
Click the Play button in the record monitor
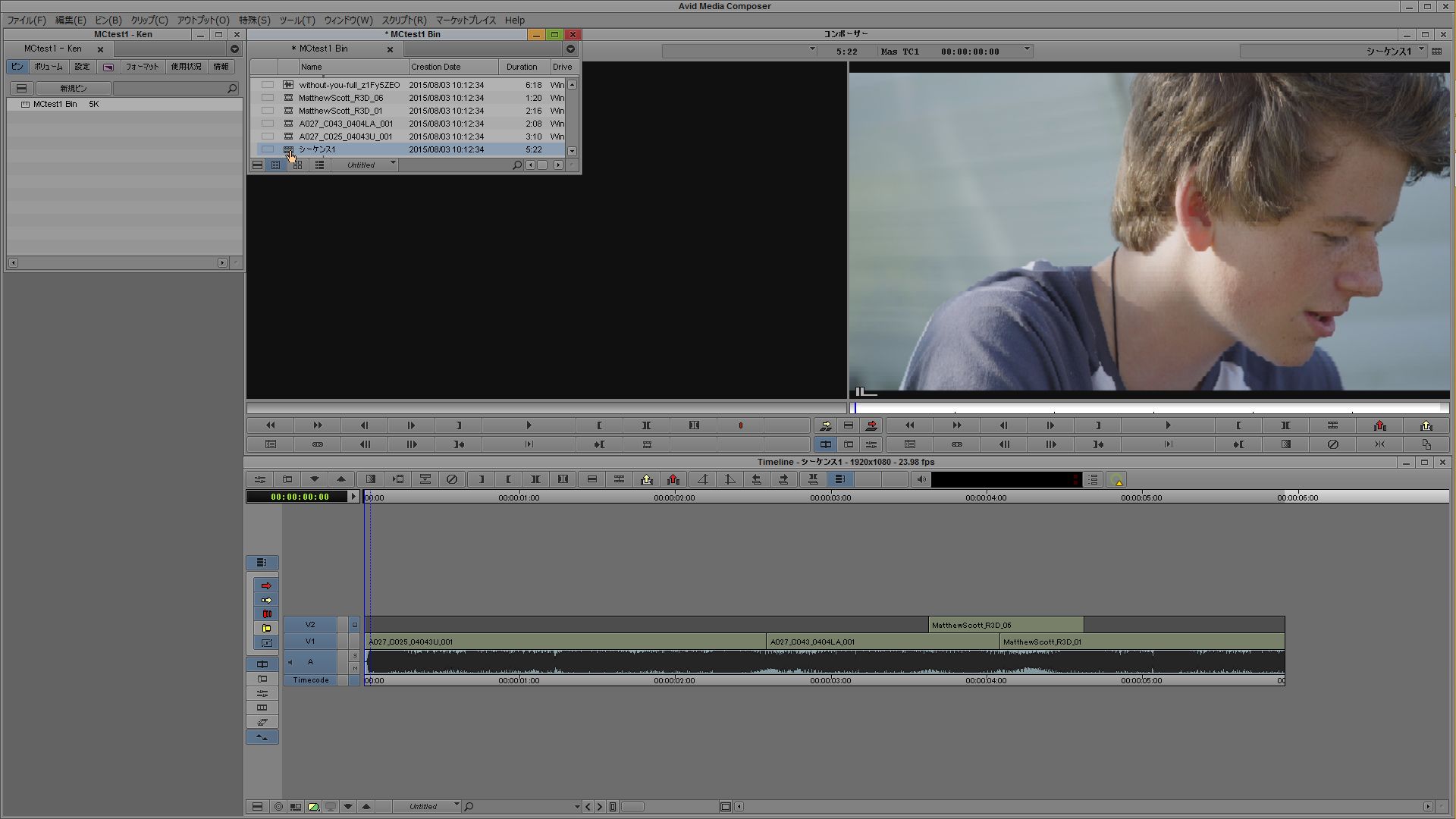click(x=1168, y=425)
